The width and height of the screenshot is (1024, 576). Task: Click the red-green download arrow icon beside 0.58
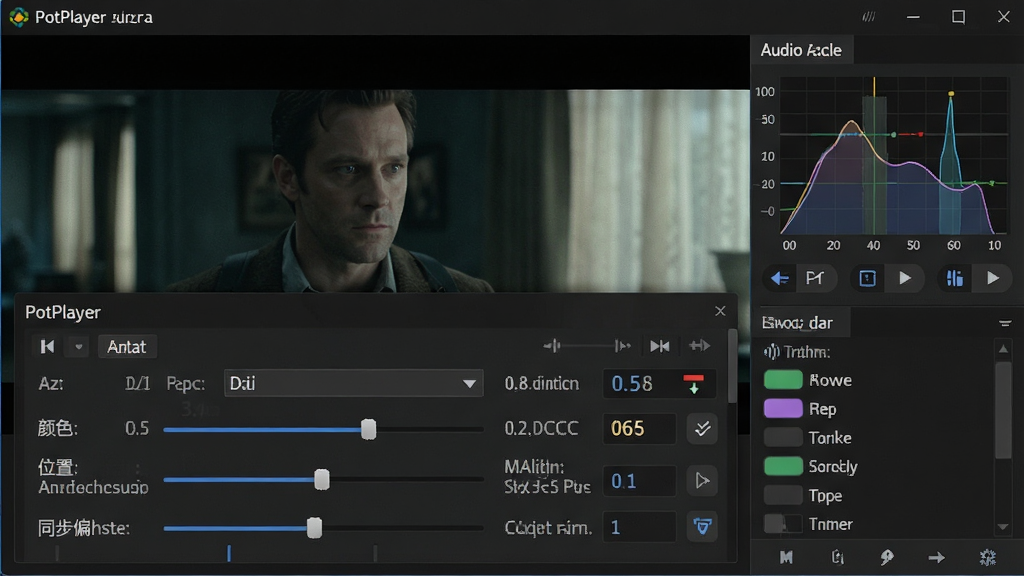point(694,383)
